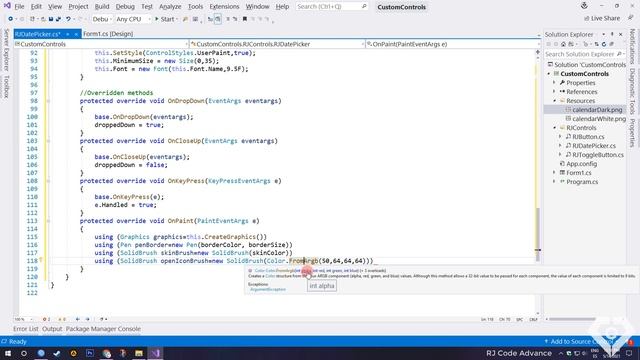The image size is (640, 360).
Task: Select Solution 'CustomControls' root node
Action: 587,65
